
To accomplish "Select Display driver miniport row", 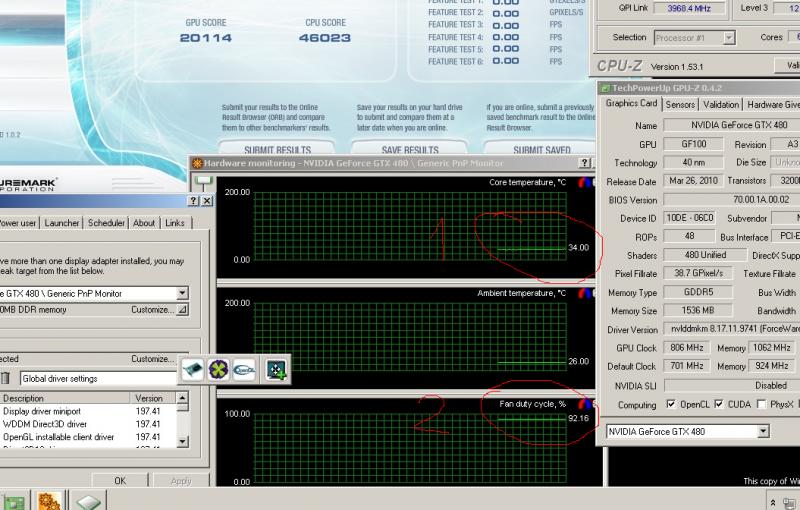I will [x=88, y=411].
